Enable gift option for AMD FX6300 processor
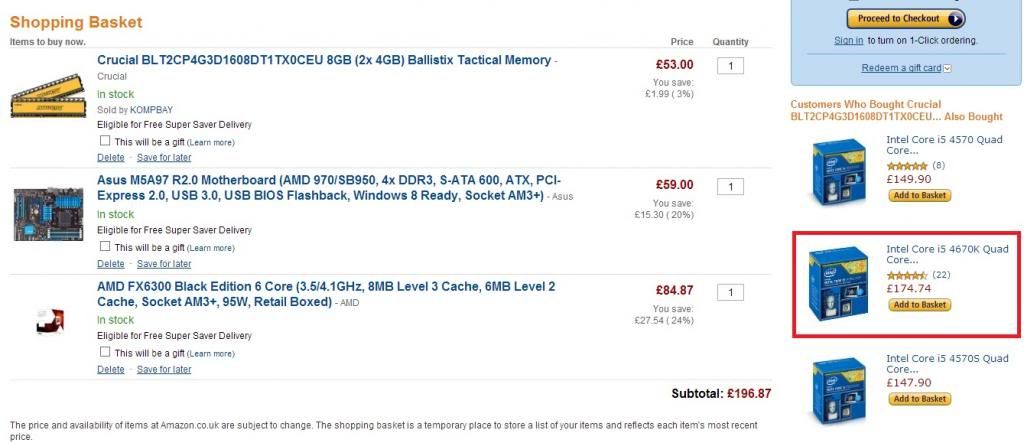Image resolution: width=1024 pixels, height=442 pixels. click(x=105, y=353)
